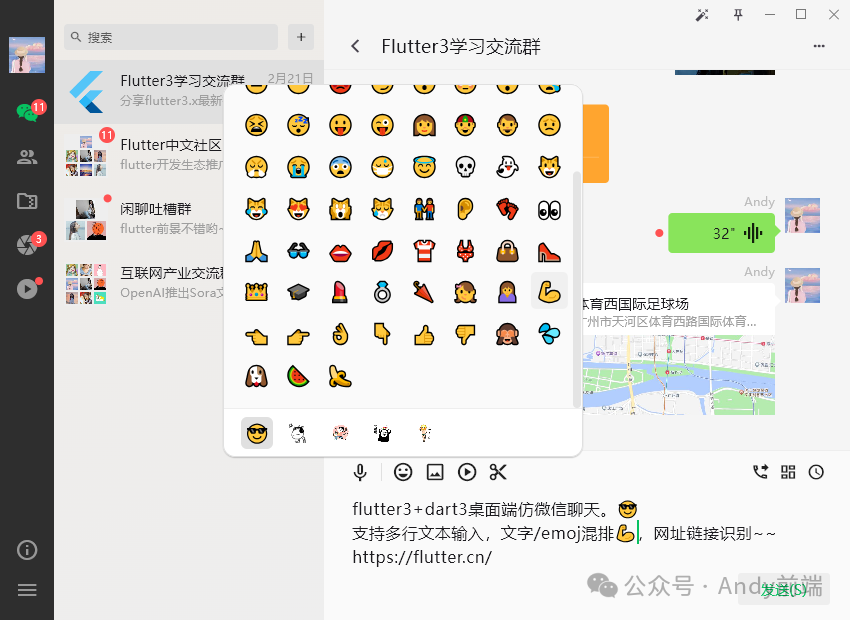The width and height of the screenshot is (850, 620).
Task: Pick the watermelon emoji
Action: coord(298,376)
